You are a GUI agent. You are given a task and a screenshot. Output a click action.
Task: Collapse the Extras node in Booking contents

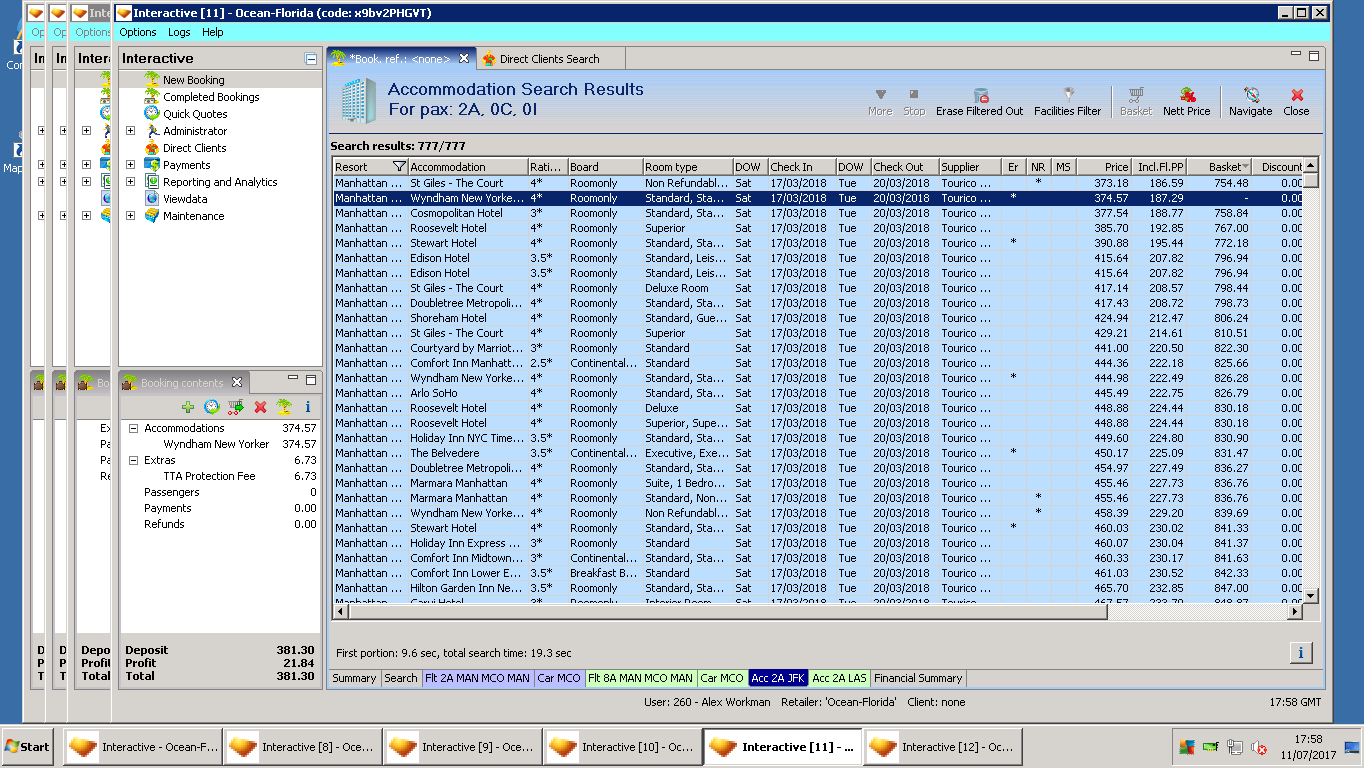134,460
